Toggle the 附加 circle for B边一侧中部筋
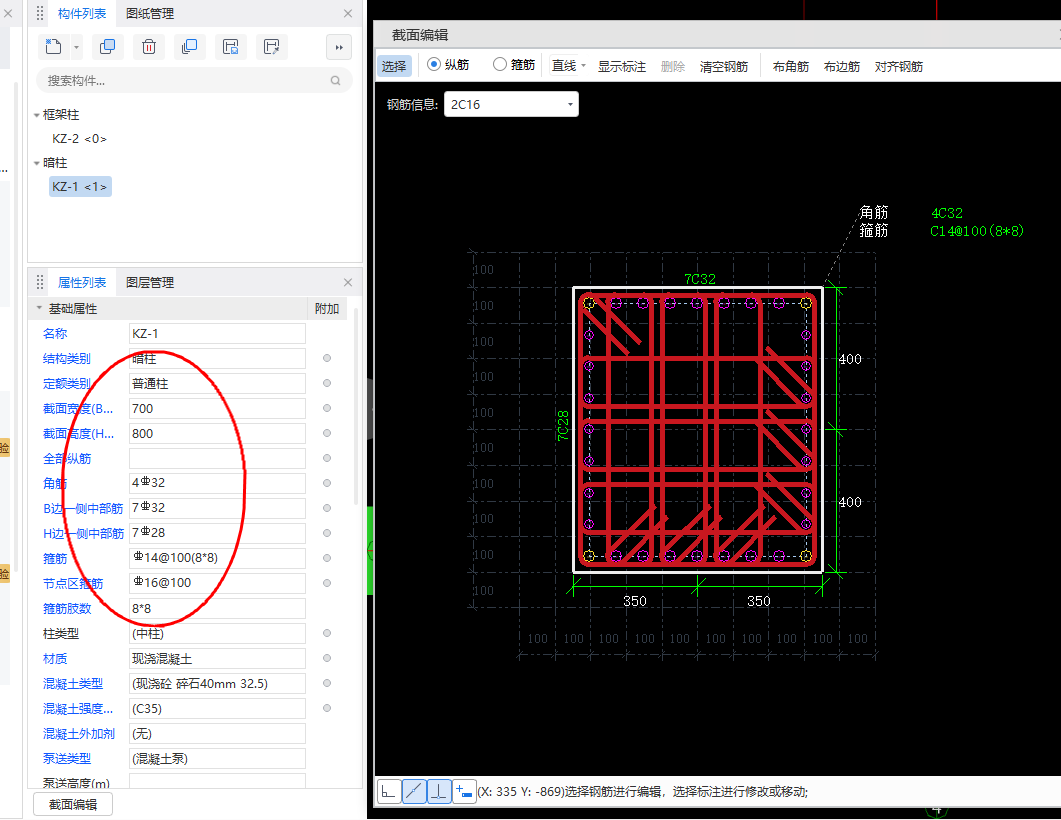 pyautogui.click(x=327, y=508)
